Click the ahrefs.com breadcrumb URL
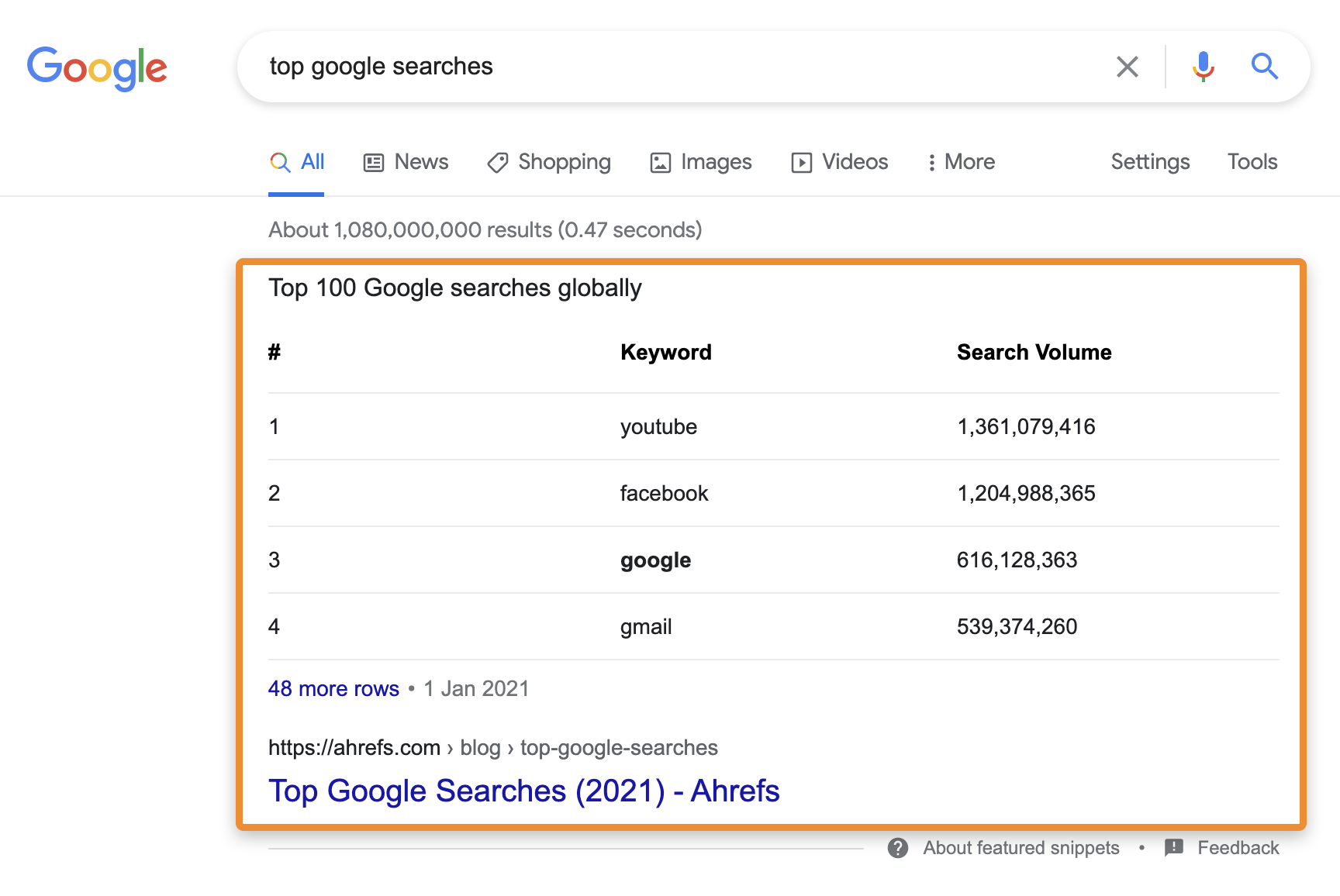This screenshot has width=1340, height=896. click(354, 747)
